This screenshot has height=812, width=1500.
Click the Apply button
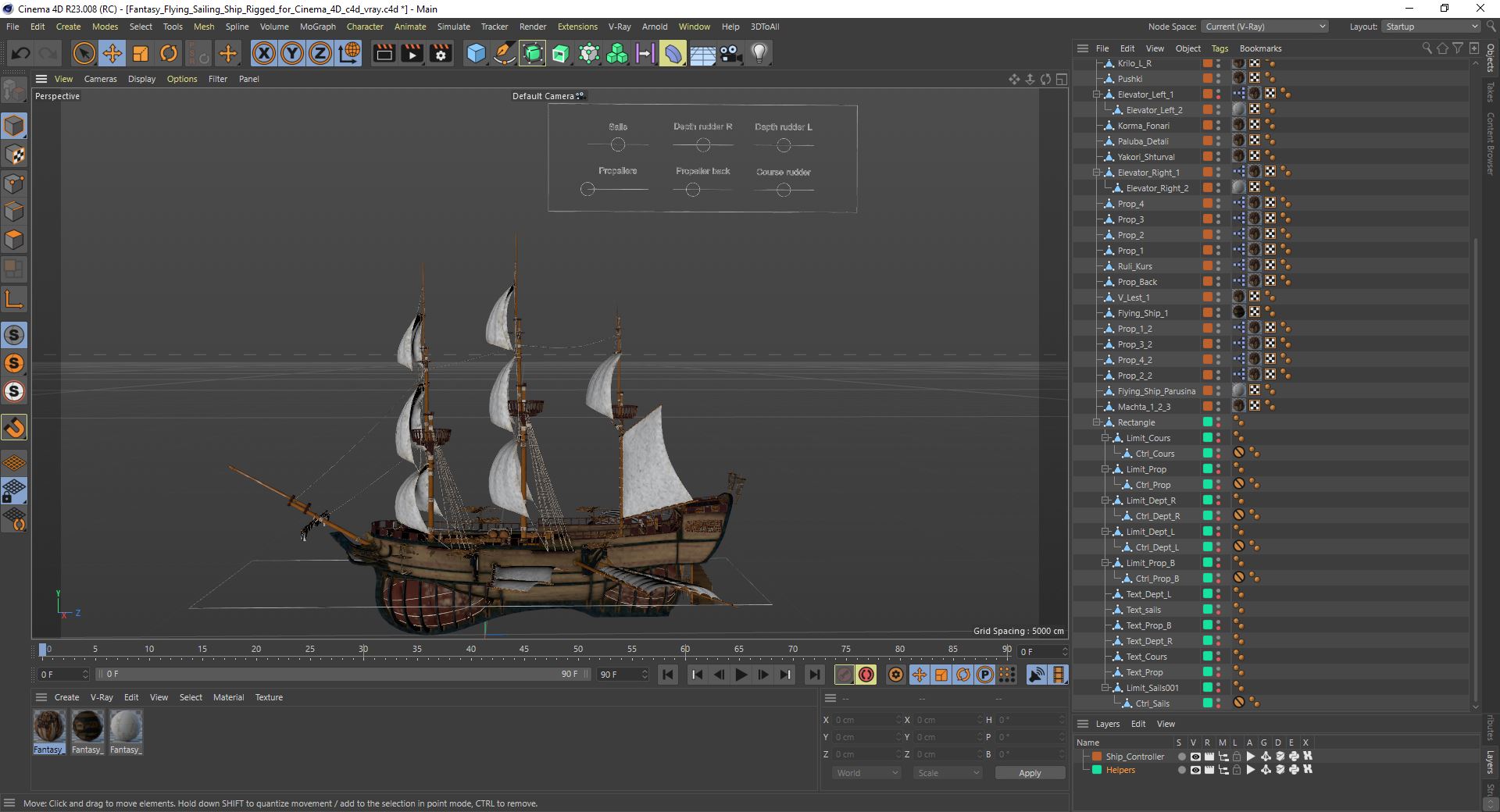1030,773
